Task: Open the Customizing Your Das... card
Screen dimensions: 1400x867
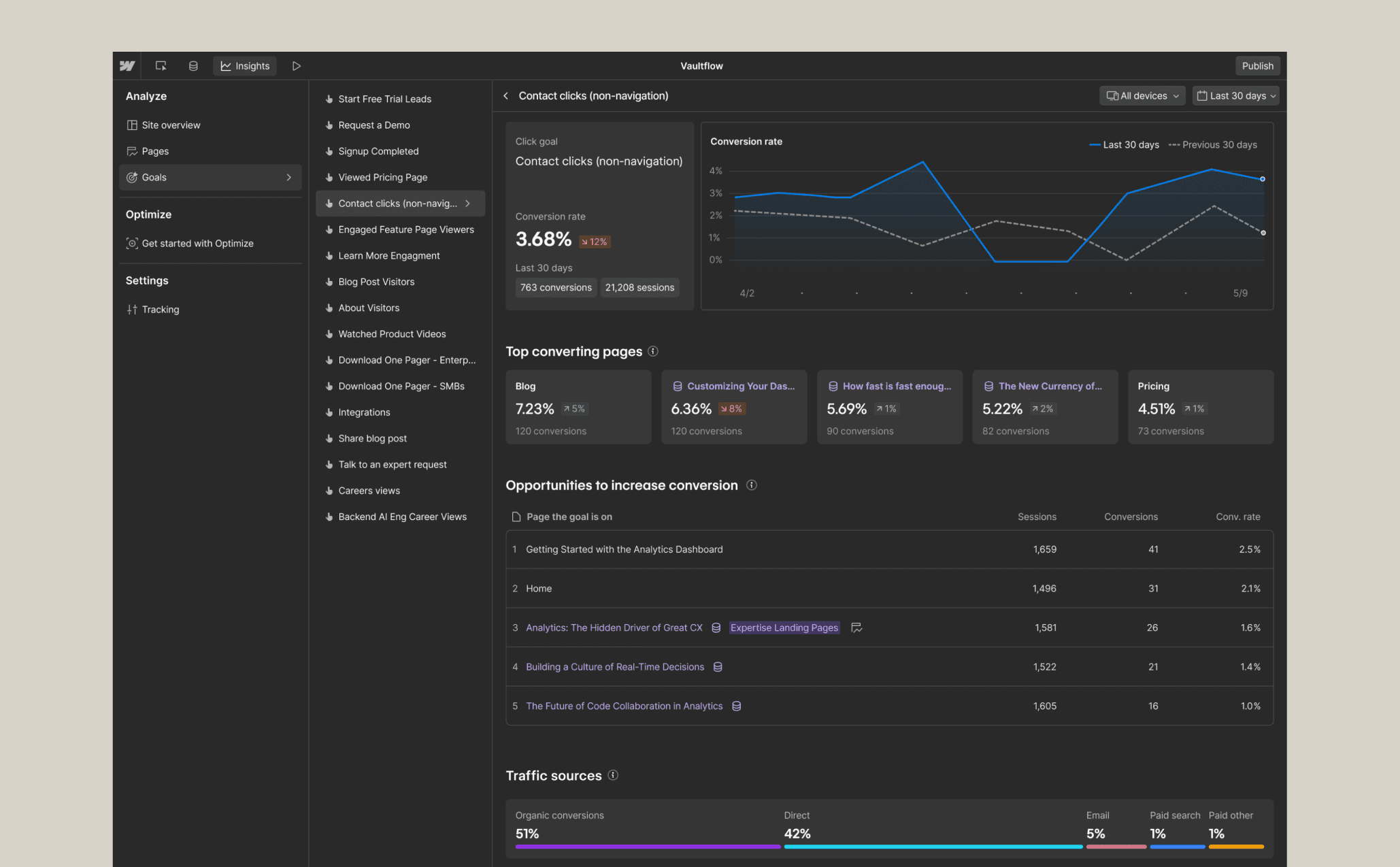Action: click(734, 407)
